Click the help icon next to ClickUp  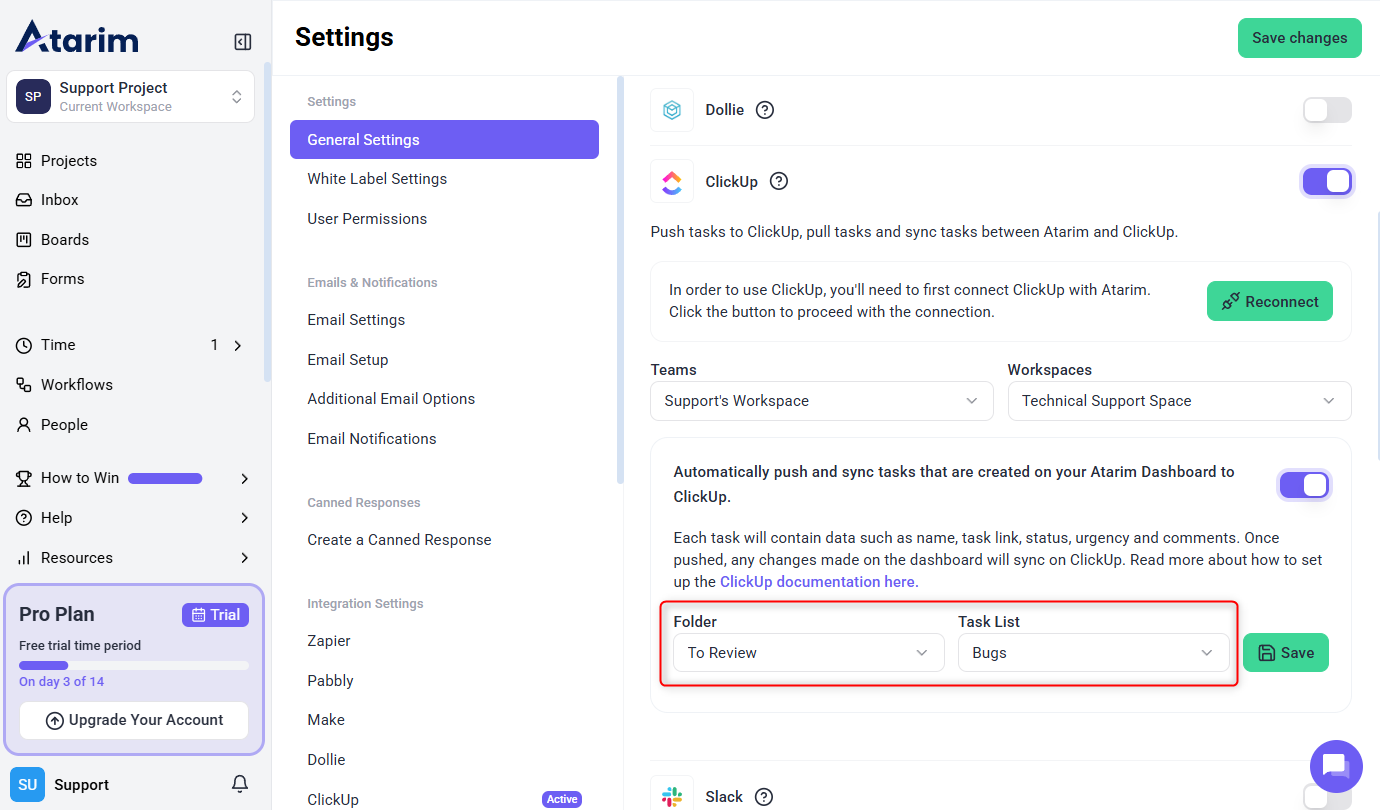coord(778,181)
